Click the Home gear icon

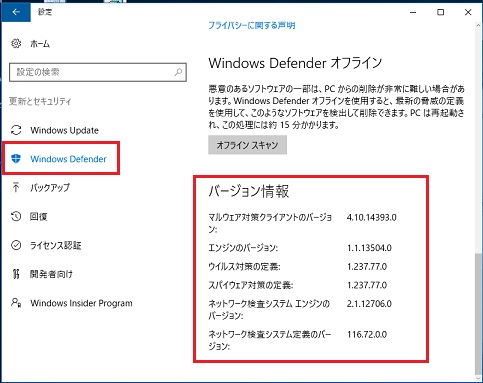click(x=16, y=43)
